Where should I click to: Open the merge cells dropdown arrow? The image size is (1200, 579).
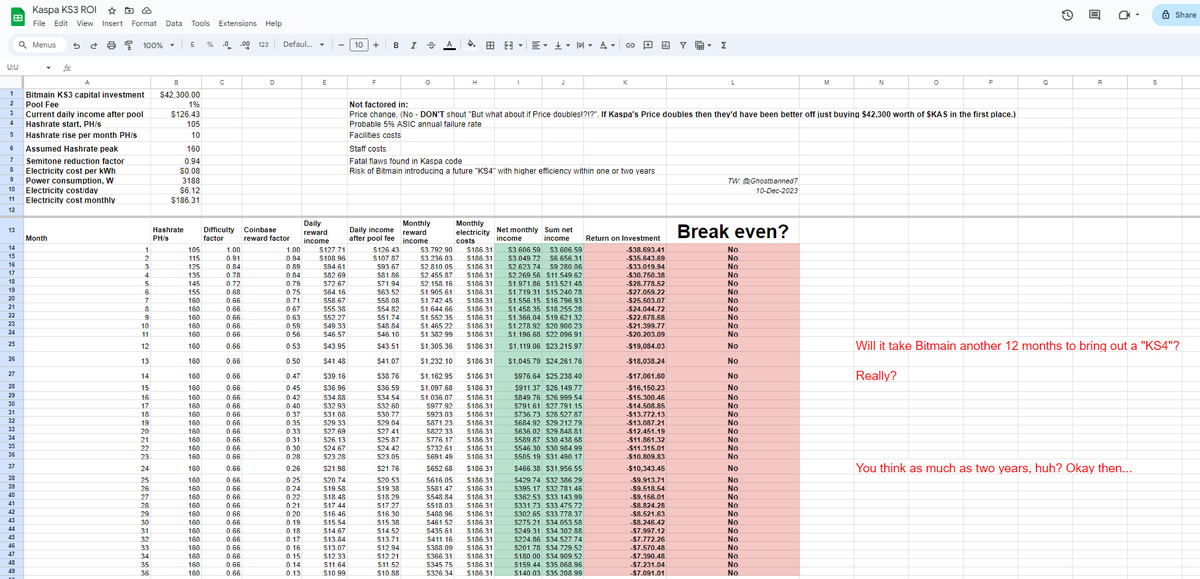point(519,45)
